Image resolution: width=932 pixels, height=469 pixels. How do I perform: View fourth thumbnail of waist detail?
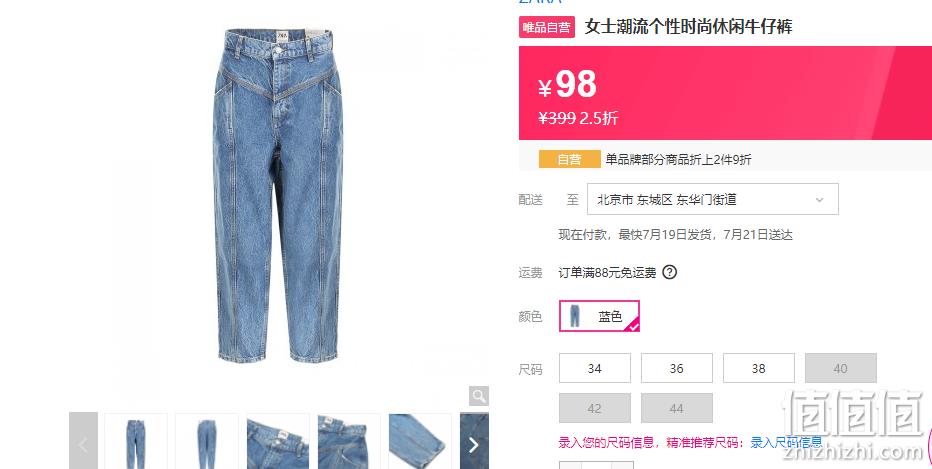click(x=349, y=442)
